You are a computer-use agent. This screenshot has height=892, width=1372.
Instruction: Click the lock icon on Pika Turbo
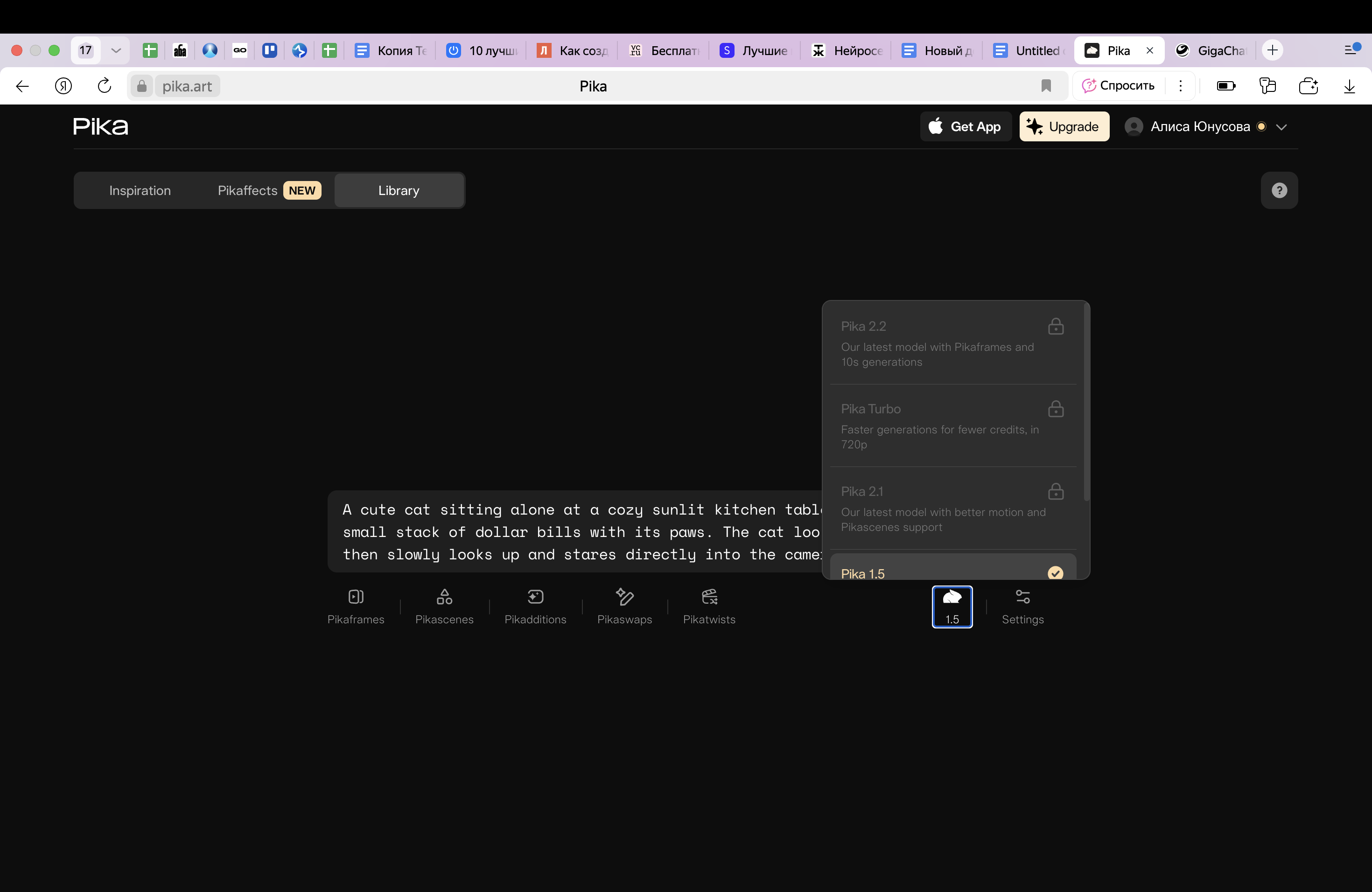(1056, 409)
